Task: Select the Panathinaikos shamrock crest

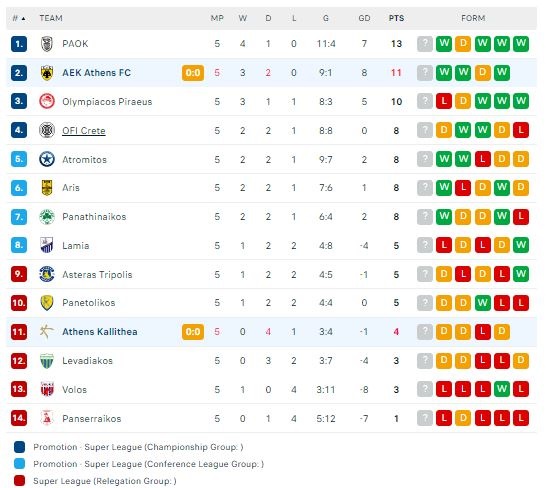Action: (47, 217)
